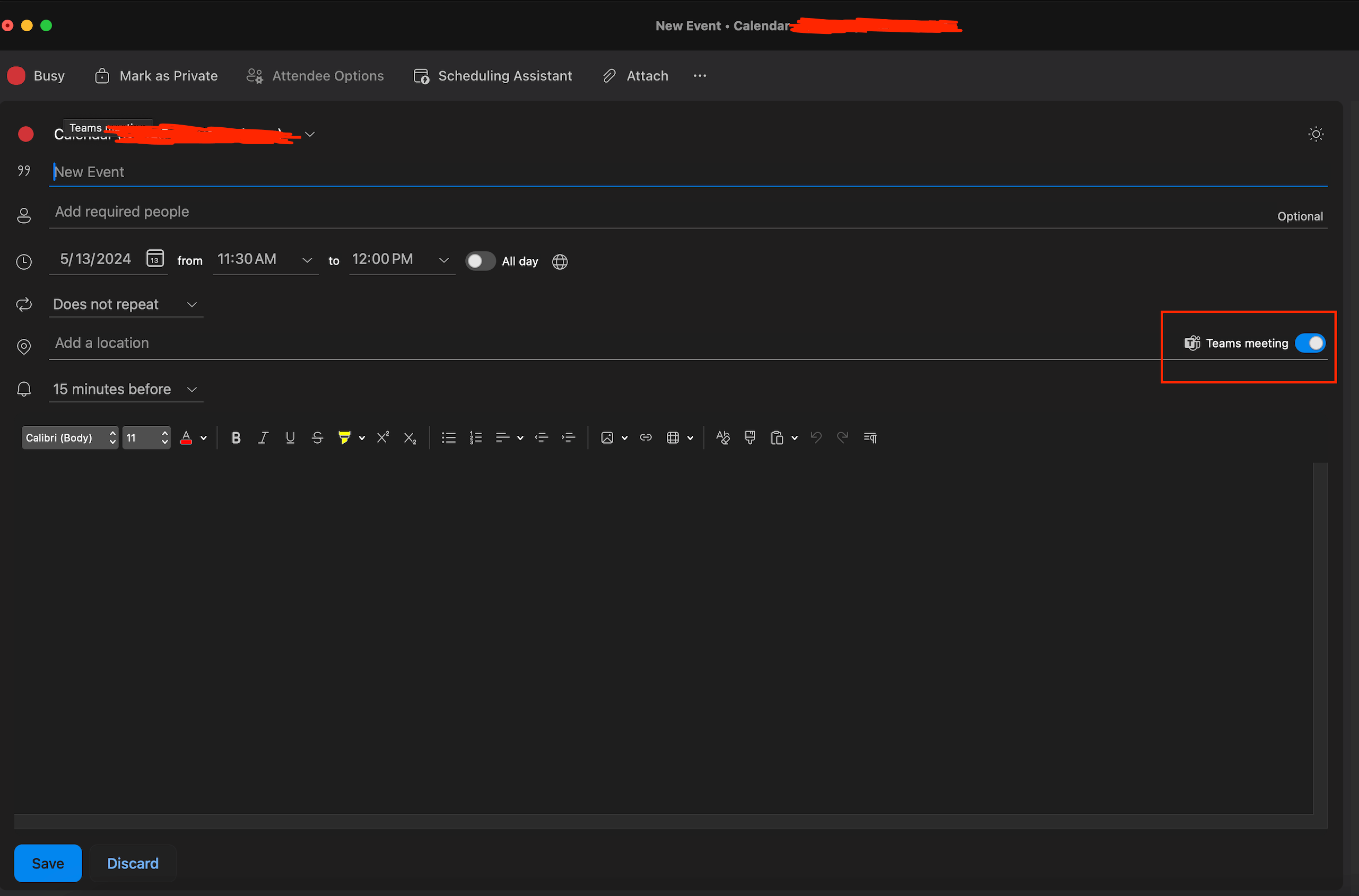
Task: Open the date picker calendar icon
Action: (155, 259)
